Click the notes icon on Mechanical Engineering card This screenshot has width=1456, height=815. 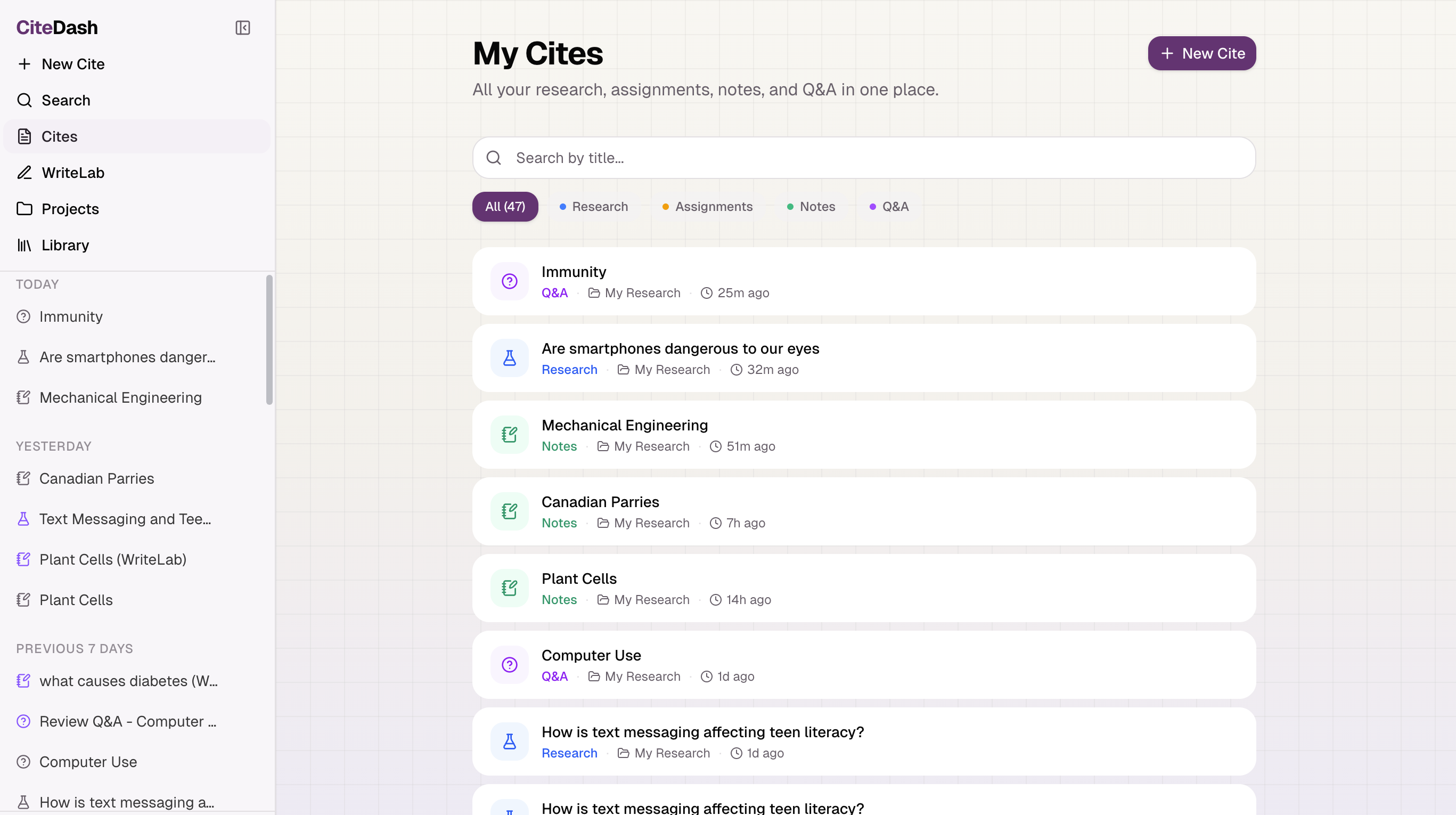click(x=509, y=434)
